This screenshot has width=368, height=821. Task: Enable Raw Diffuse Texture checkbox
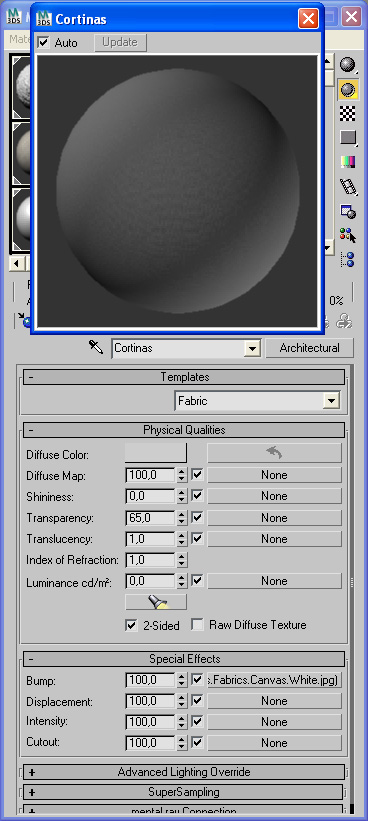click(x=197, y=625)
